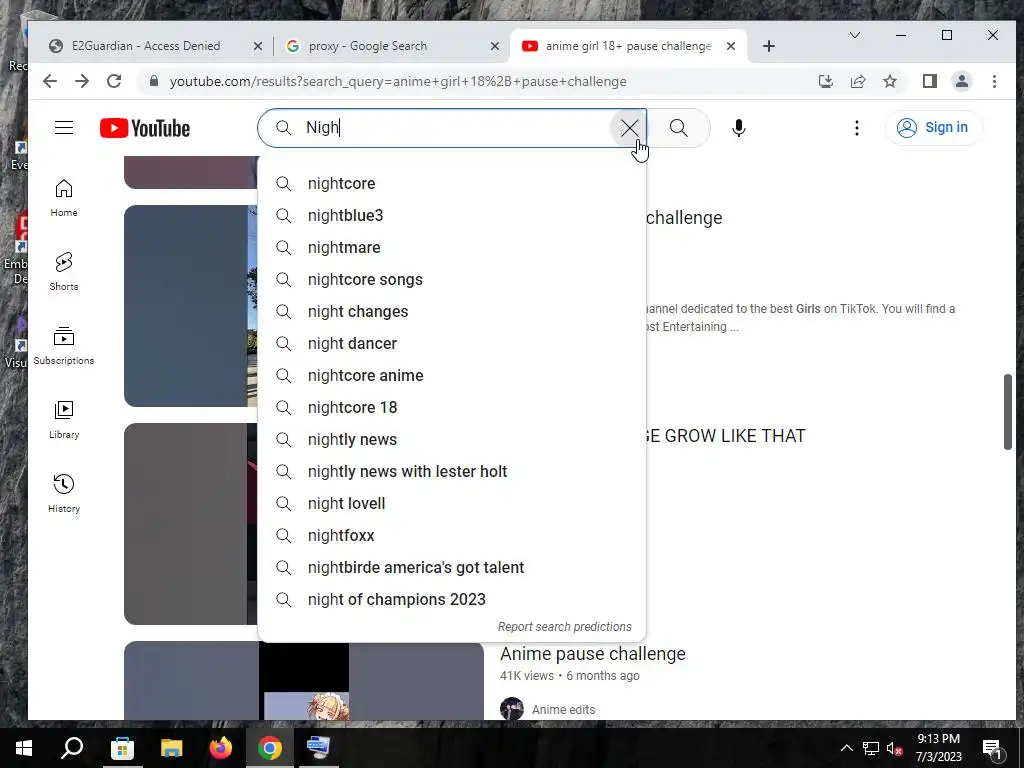Select the 'nightblue3' suggestion
The height and width of the screenshot is (768, 1024).
451,216
